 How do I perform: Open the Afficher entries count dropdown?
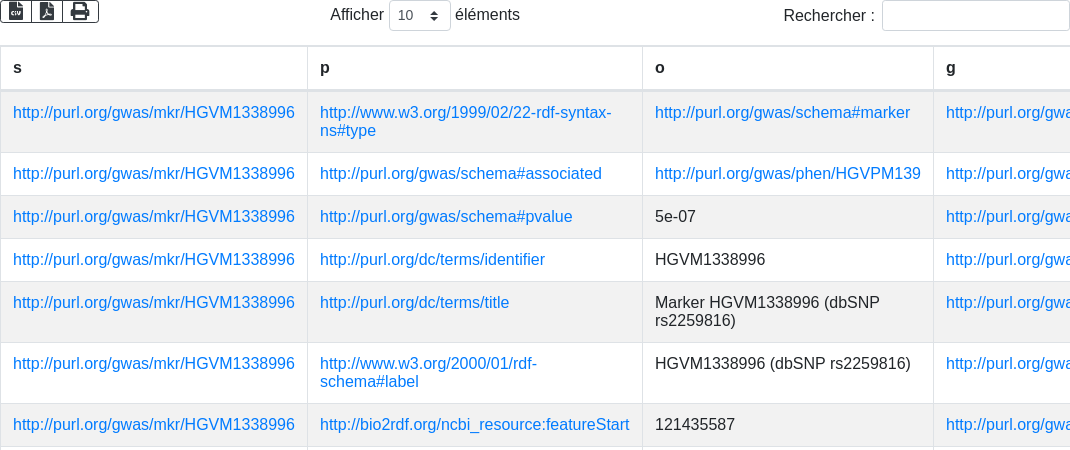point(419,16)
